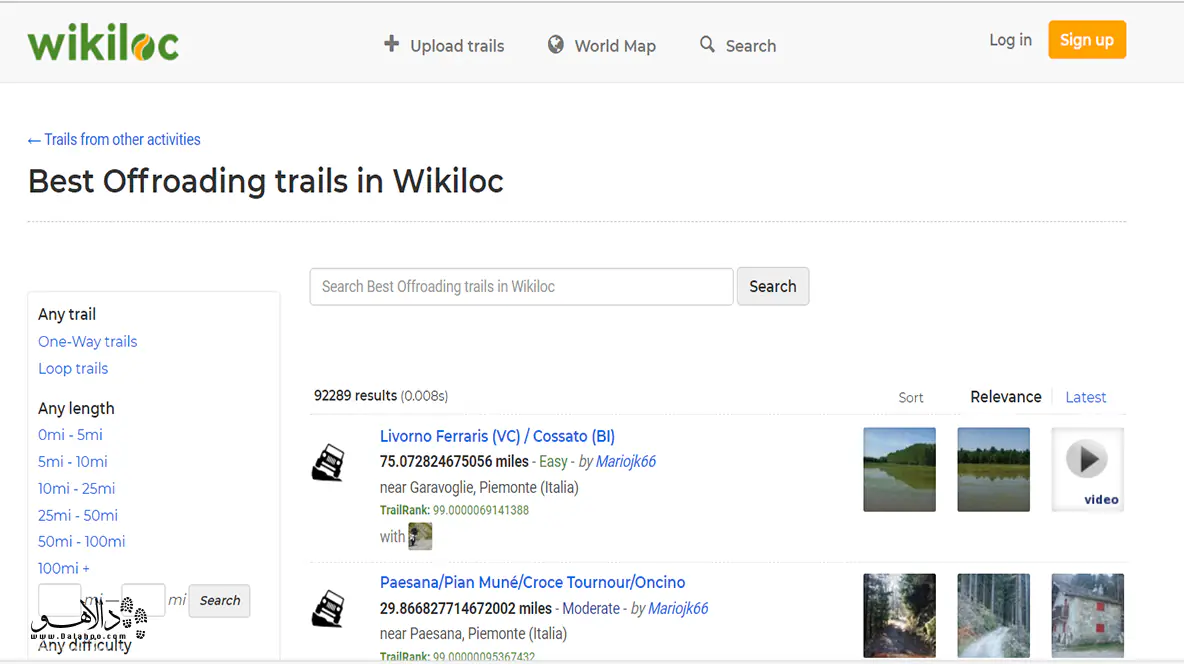Click the Search button in the length filter
This screenshot has height=664, width=1184.
click(x=220, y=601)
